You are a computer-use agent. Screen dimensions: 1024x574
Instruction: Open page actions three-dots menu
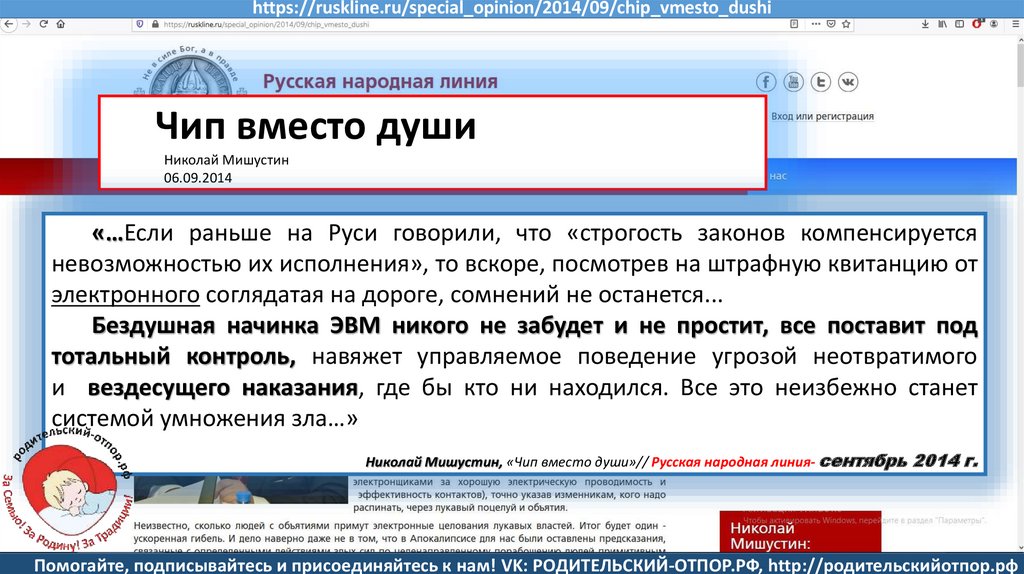click(816, 24)
